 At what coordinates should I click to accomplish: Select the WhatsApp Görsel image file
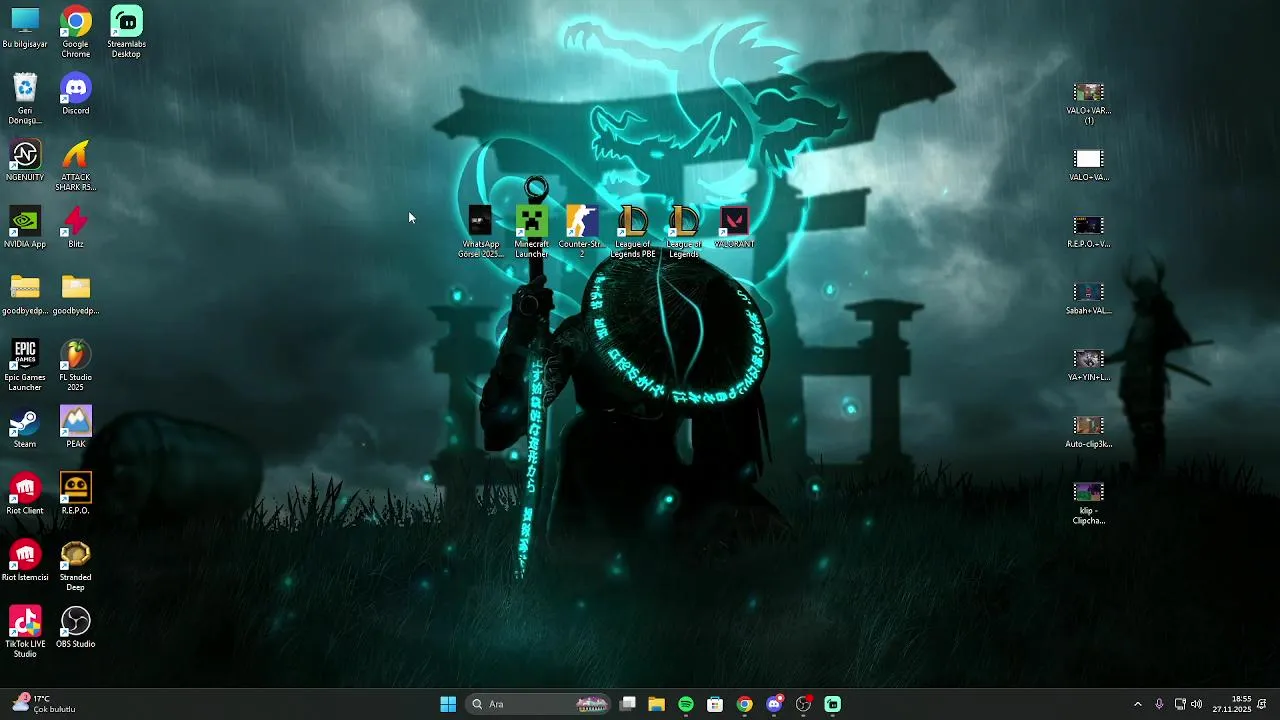click(x=481, y=232)
